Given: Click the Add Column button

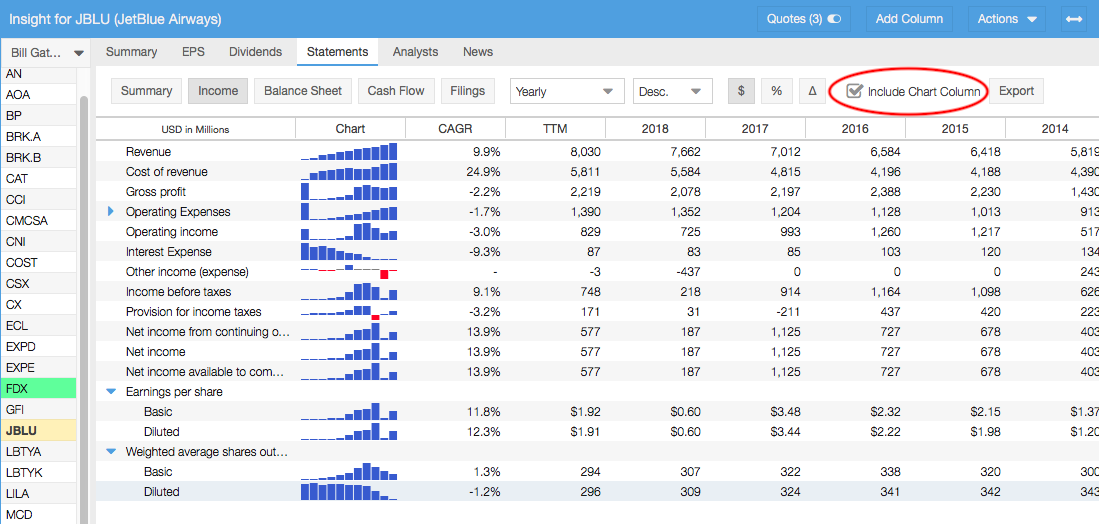Looking at the screenshot, I should pos(909,19).
